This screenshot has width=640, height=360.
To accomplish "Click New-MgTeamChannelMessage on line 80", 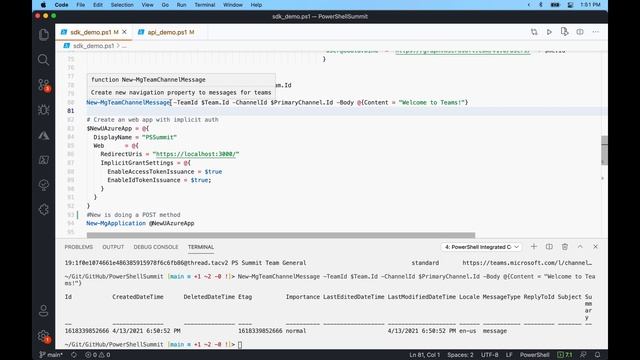I will click(x=128, y=102).
